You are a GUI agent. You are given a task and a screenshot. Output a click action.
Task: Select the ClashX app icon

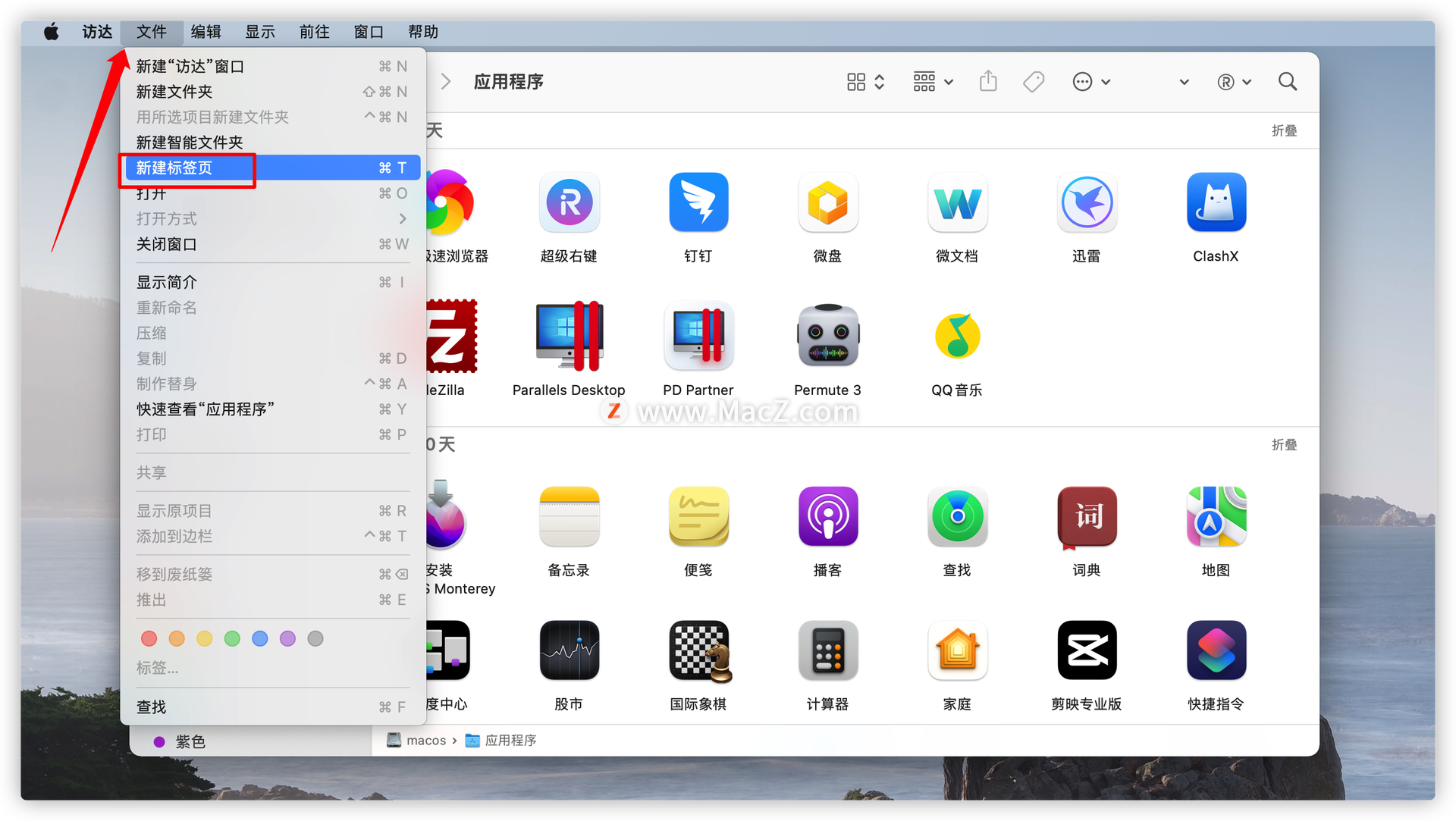point(1216,202)
